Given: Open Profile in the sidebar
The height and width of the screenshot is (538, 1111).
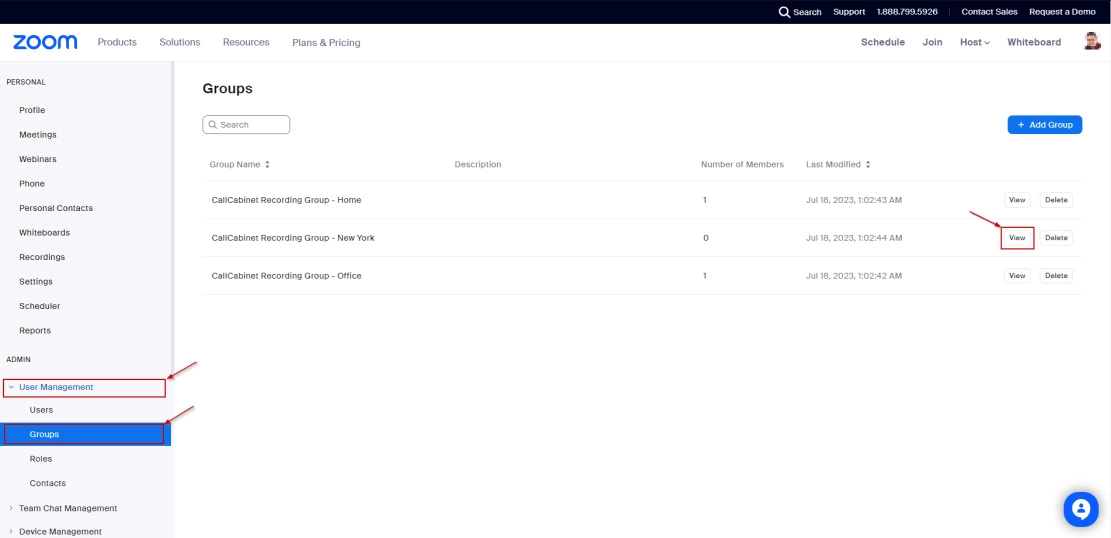Looking at the screenshot, I should (32, 111).
